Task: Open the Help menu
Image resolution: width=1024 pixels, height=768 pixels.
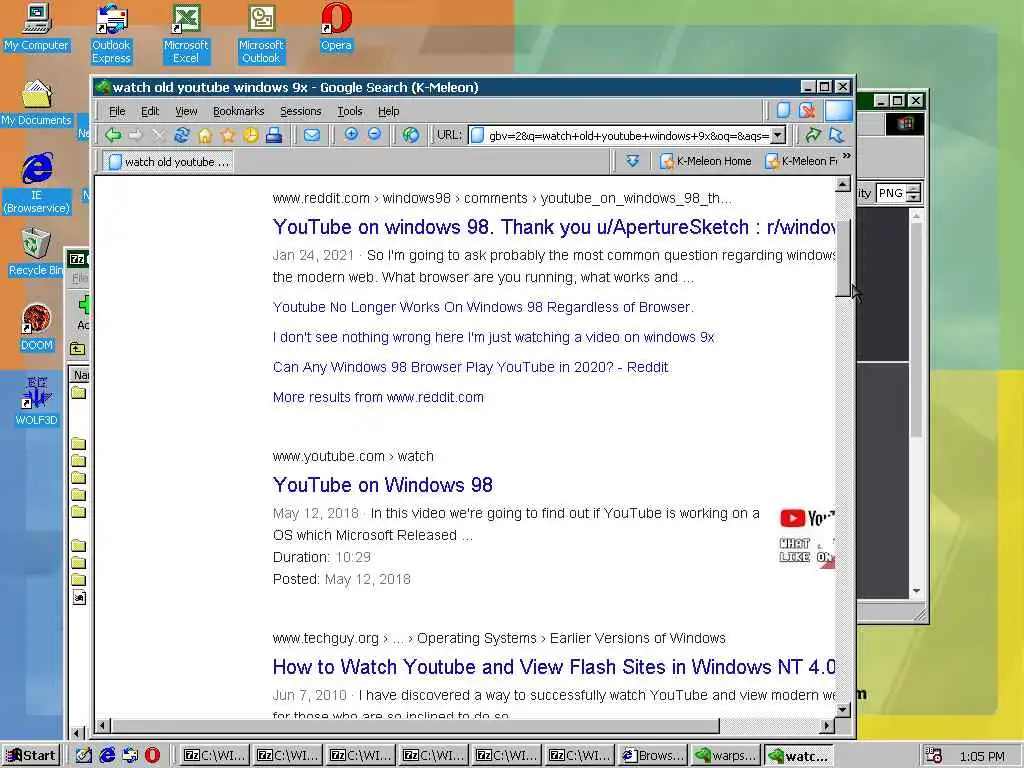Action: (x=389, y=111)
